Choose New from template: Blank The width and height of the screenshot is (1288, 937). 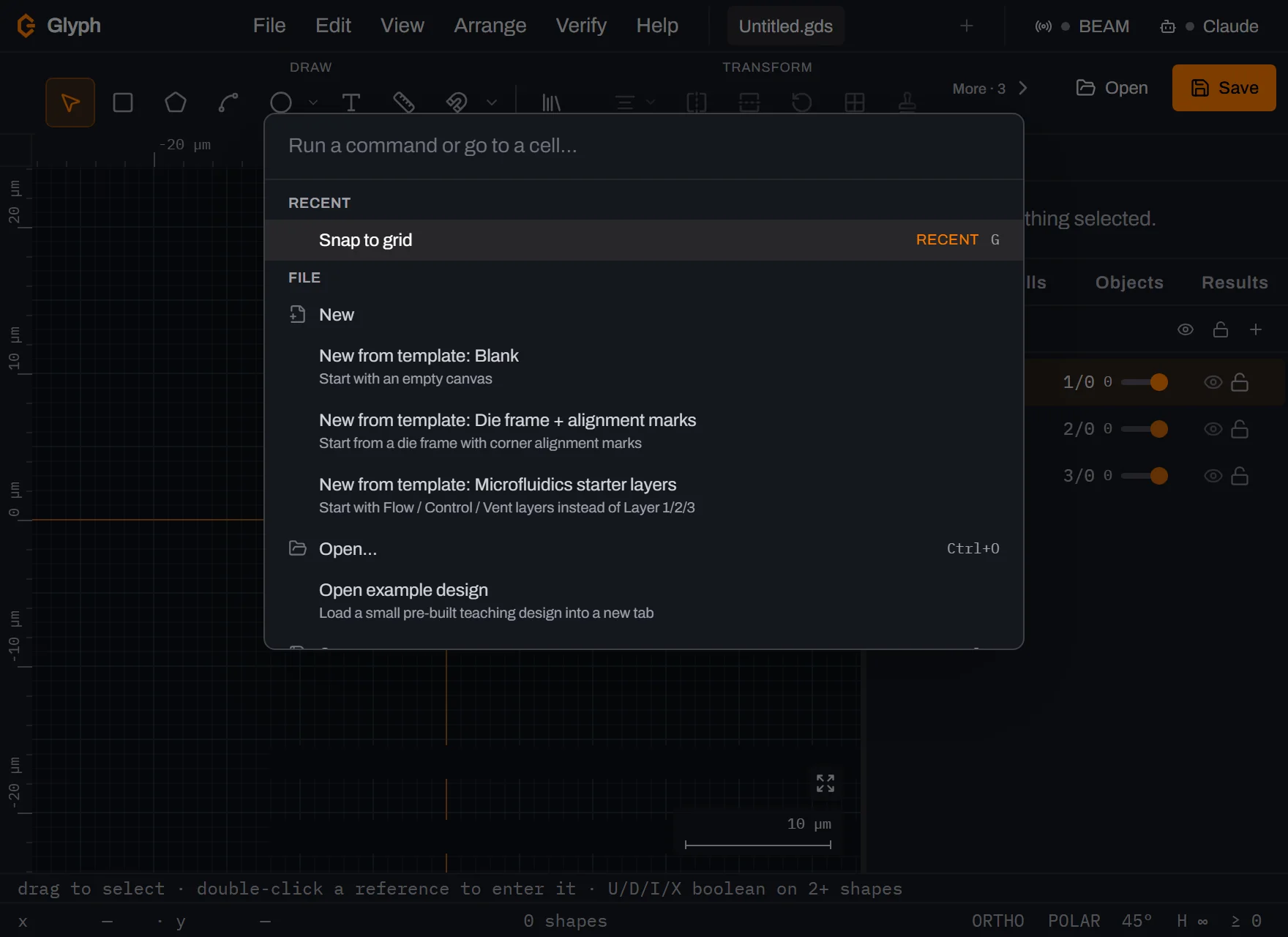tap(644, 367)
